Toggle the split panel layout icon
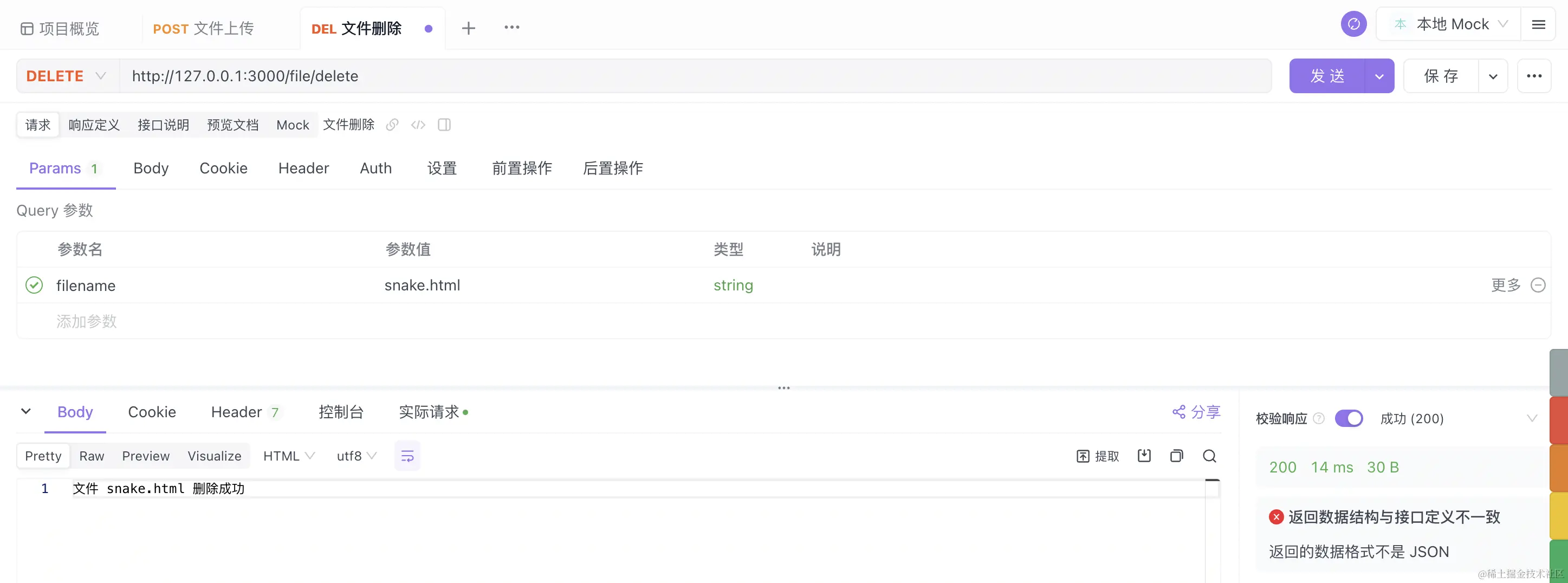 coord(444,125)
